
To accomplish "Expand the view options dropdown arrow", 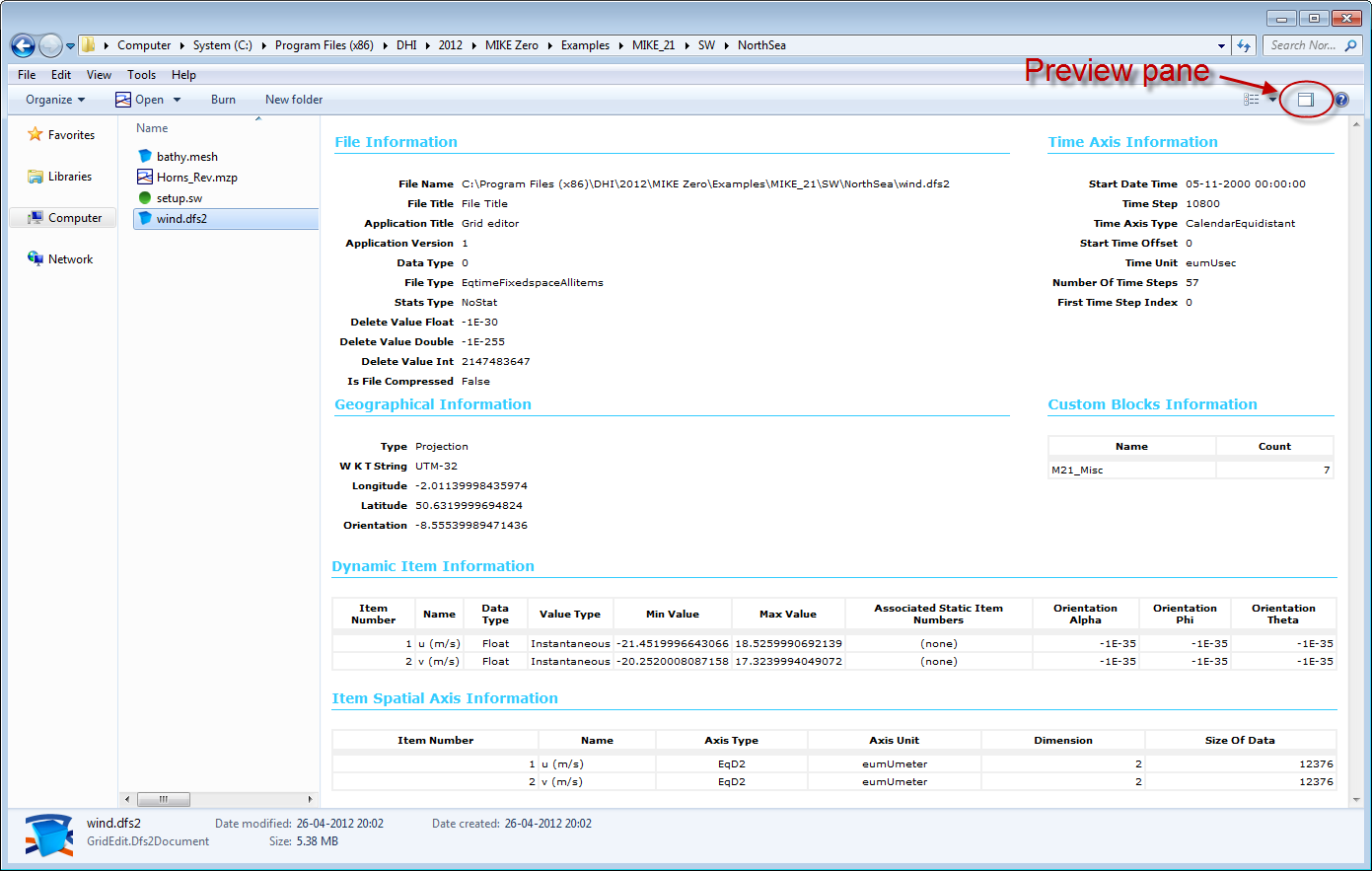I will coord(1272,100).
